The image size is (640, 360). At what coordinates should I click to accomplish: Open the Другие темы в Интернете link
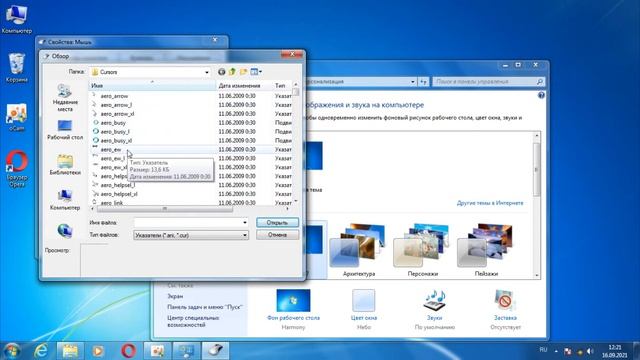[x=490, y=203]
